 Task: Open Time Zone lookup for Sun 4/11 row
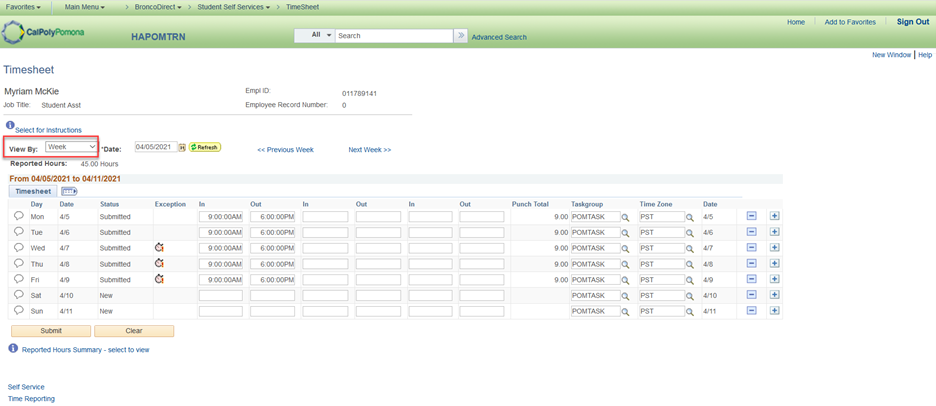pos(689,312)
